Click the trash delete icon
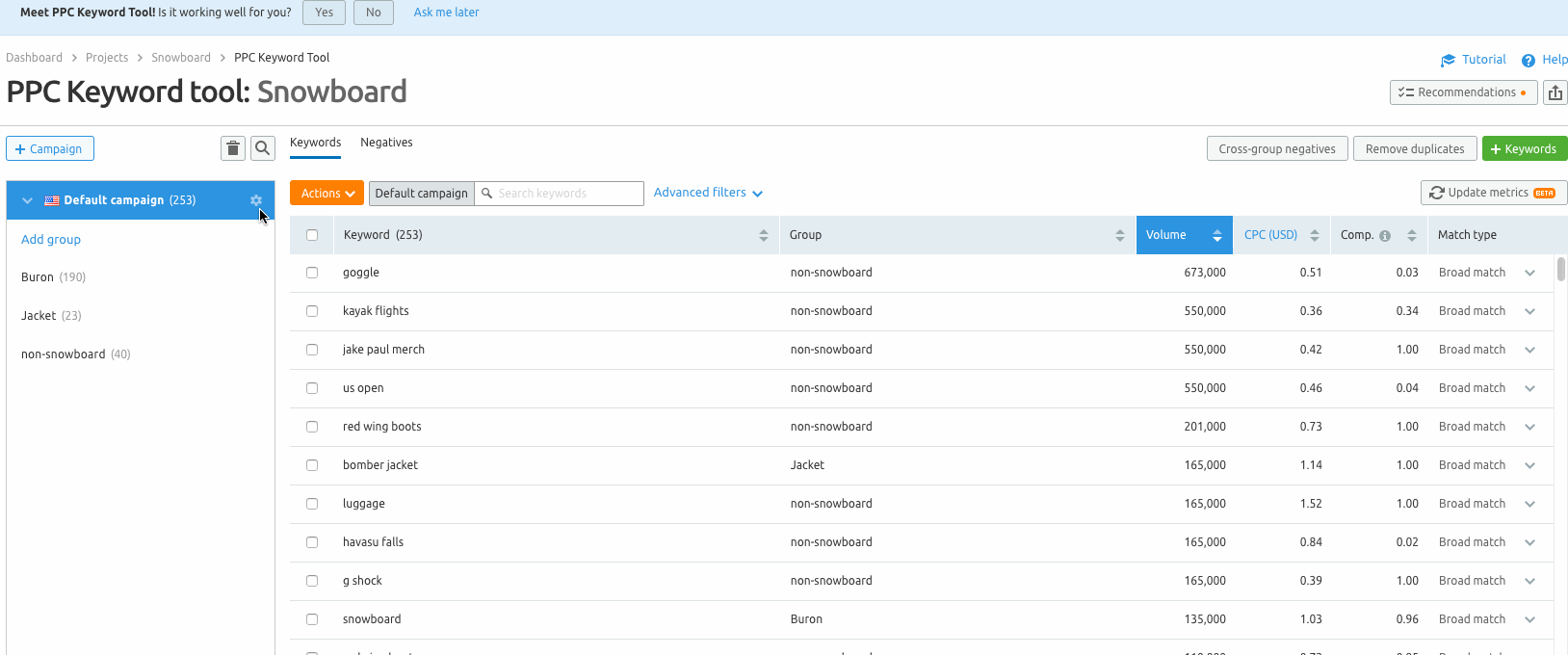This screenshot has width=1568, height=655. (x=233, y=148)
